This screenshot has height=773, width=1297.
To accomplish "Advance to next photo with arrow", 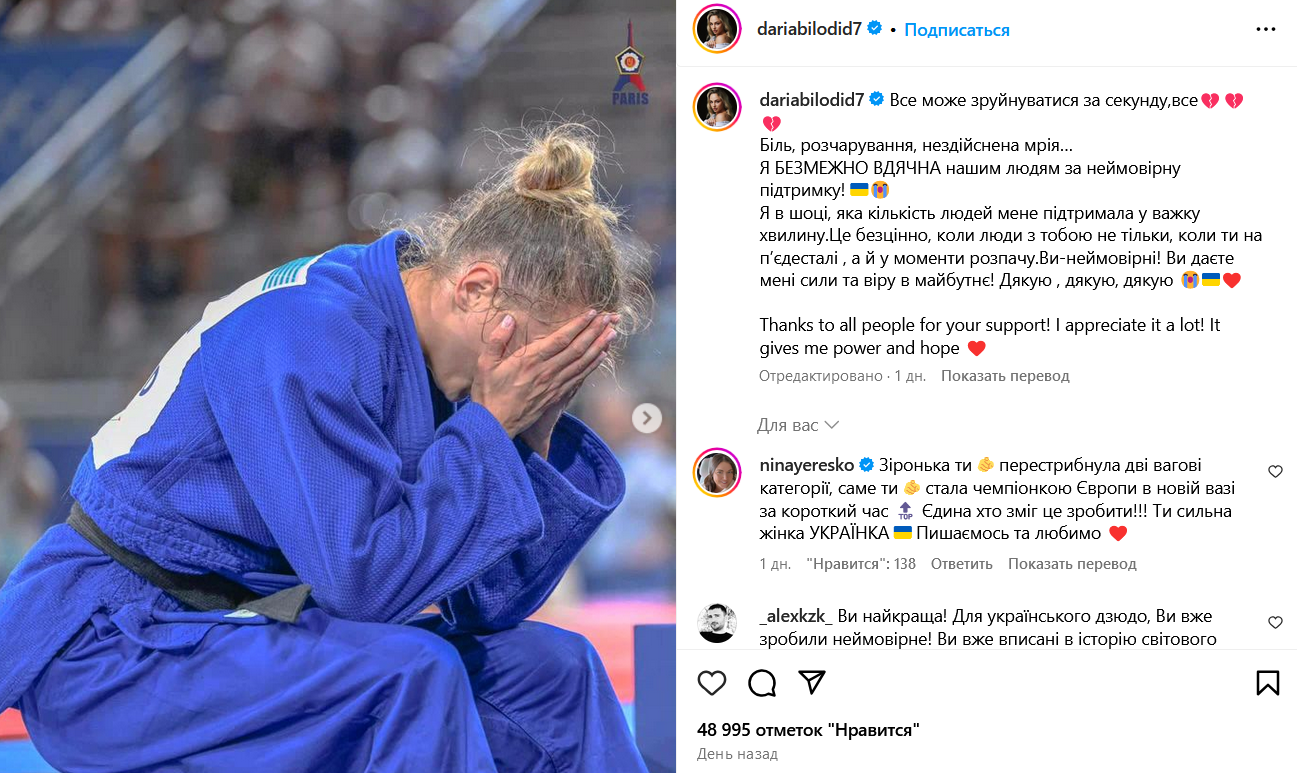I will coord(647,418).
